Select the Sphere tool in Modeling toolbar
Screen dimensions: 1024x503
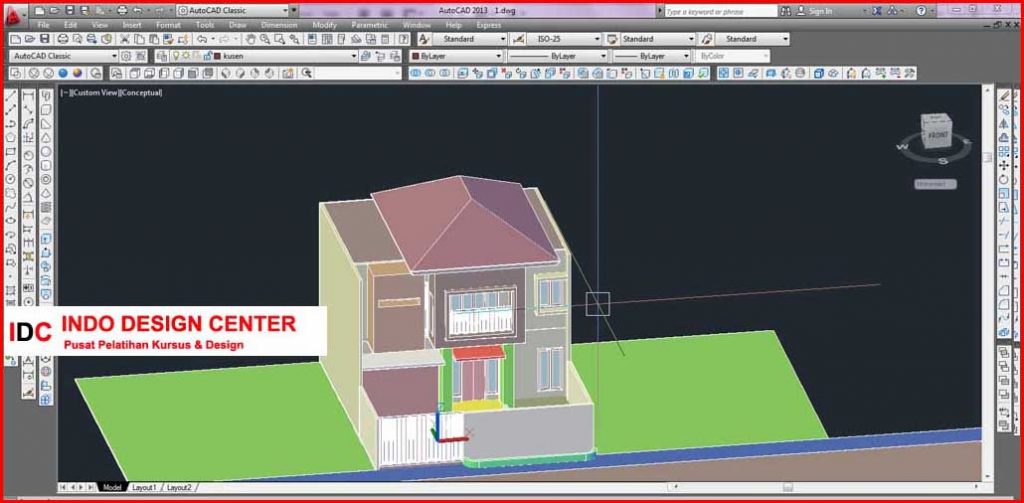point(46,151)
